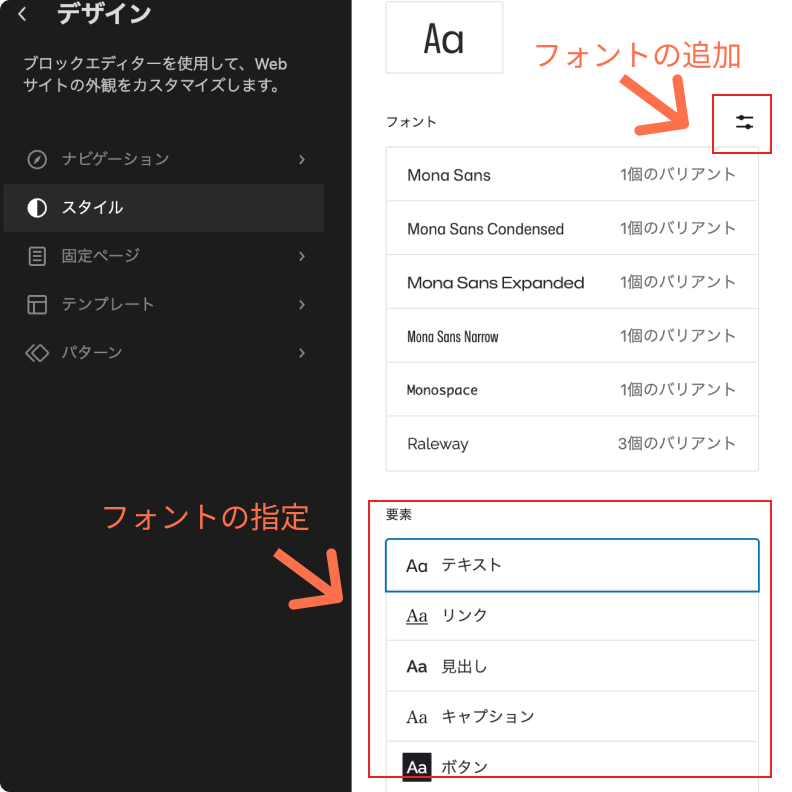Expand テンプレート with its chevron
This screenshot has width=792, height=792.
click(302, 305)
